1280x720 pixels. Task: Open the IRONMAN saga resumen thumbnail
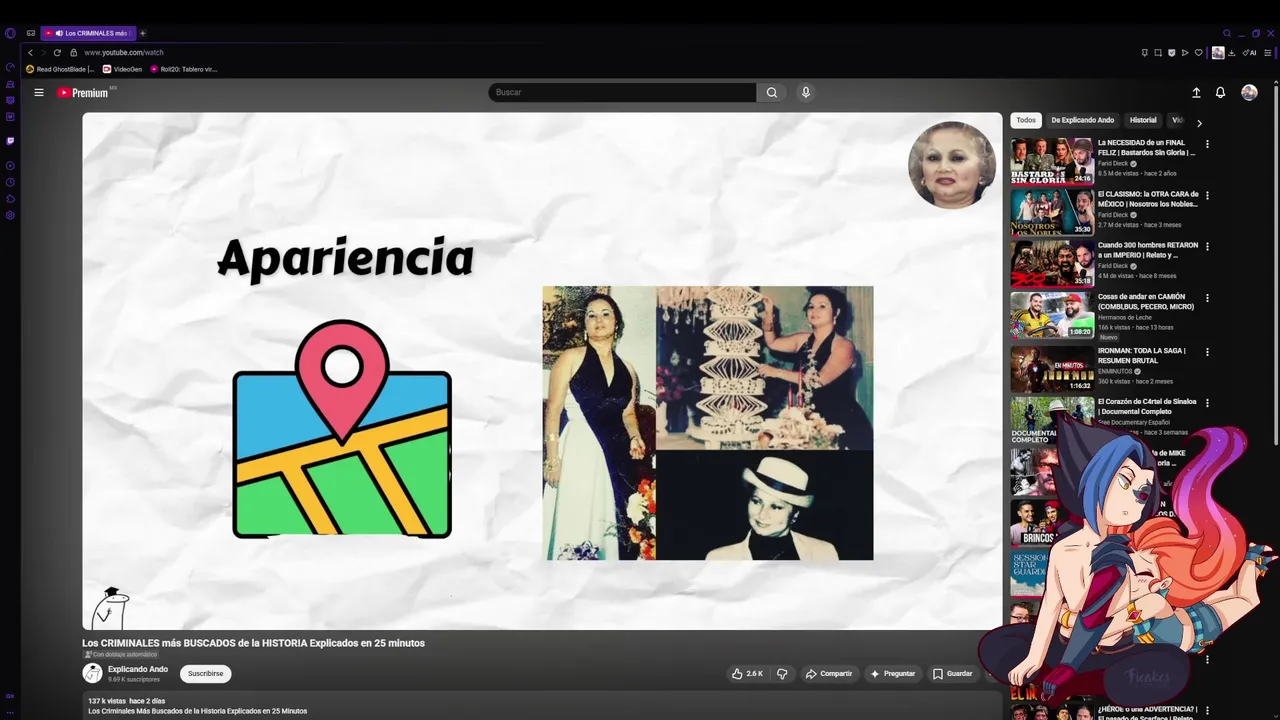click(x=1052, y=368)
